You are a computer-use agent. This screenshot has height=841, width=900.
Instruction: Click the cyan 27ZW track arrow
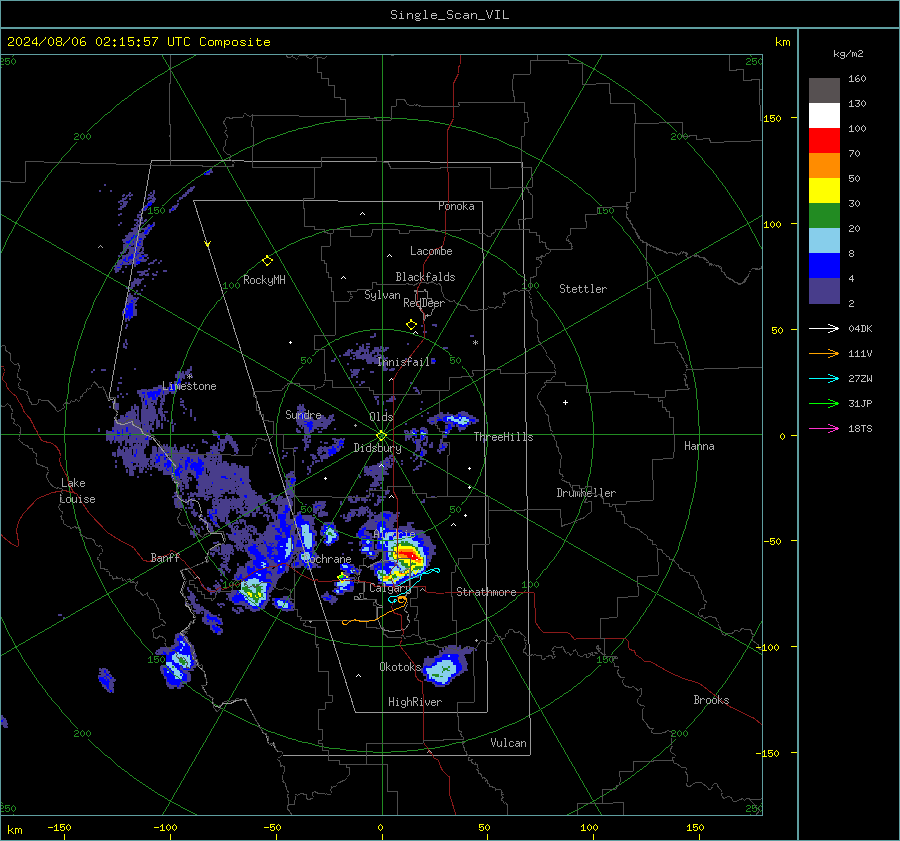[824, 378]
